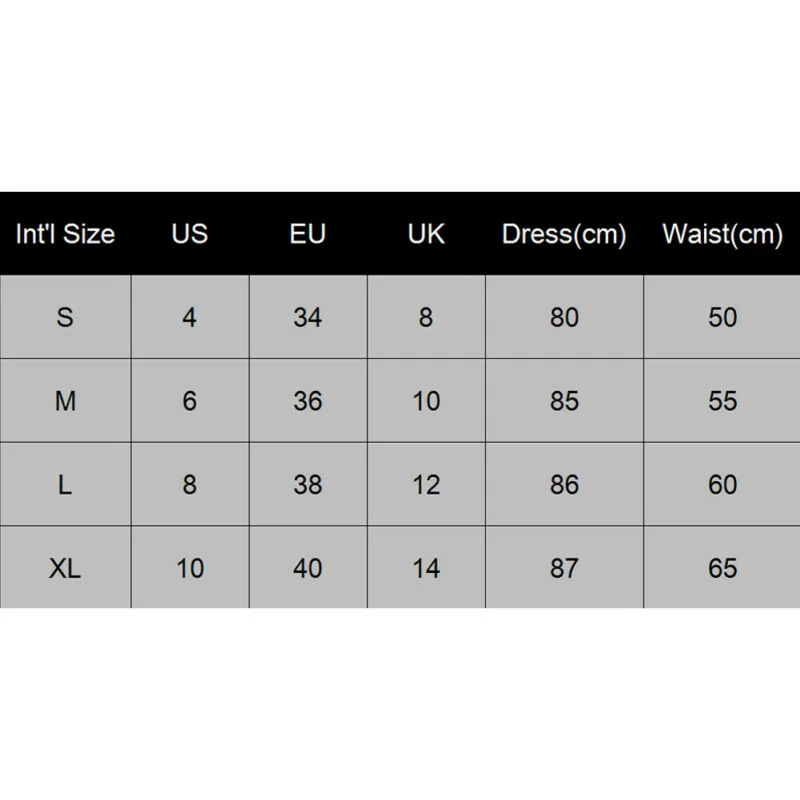Click the Int'l Size column header
Image resolution: width=800 pixels, height=800 pixels.
65,234
